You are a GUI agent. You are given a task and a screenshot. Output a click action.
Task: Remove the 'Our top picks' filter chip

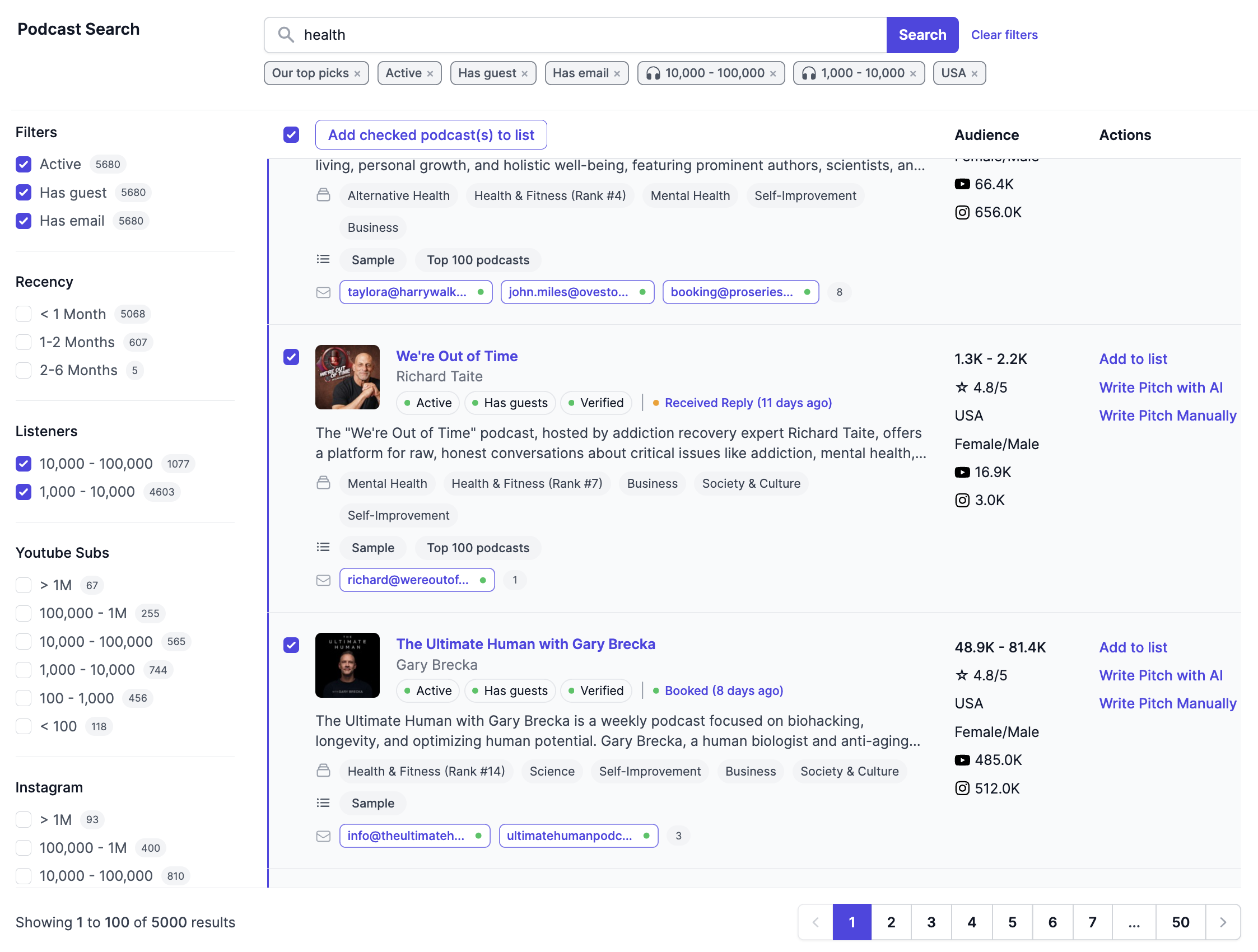357,74
